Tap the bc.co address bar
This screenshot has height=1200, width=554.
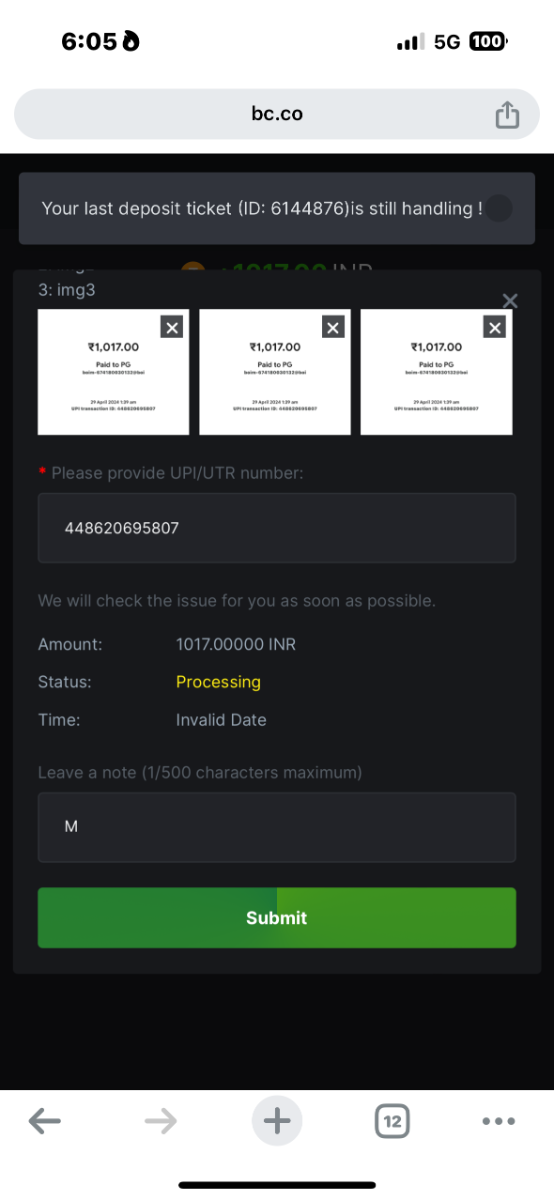(x=277, y=114)
